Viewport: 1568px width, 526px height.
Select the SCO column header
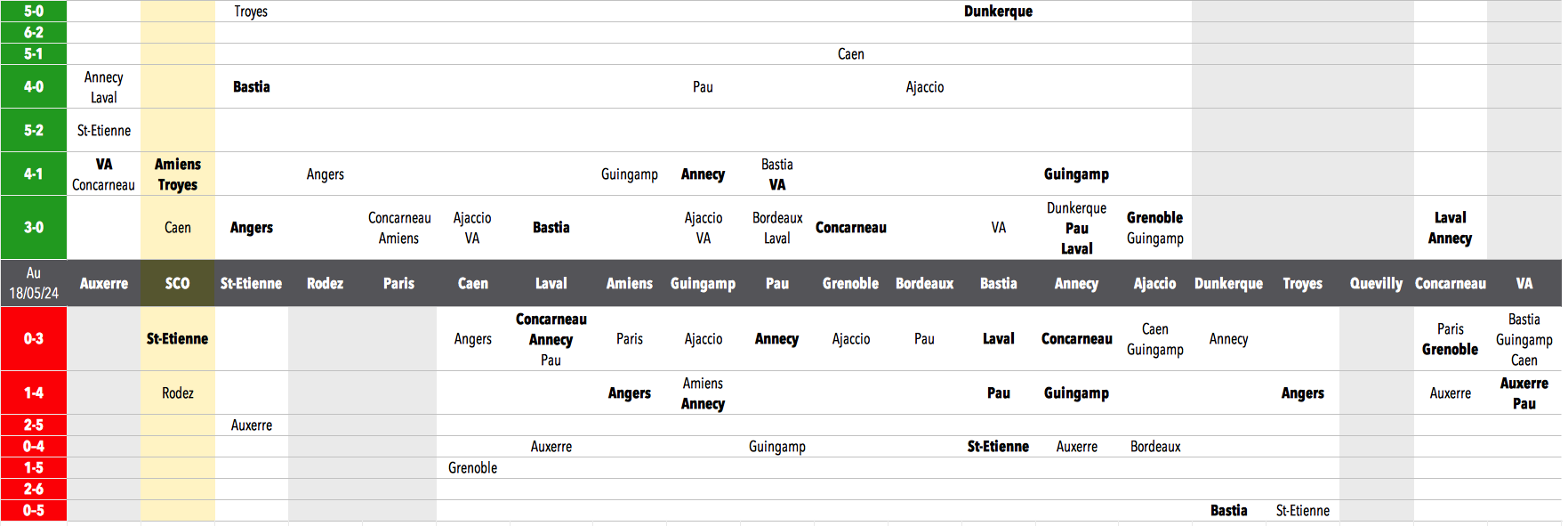tap(177, 284)
